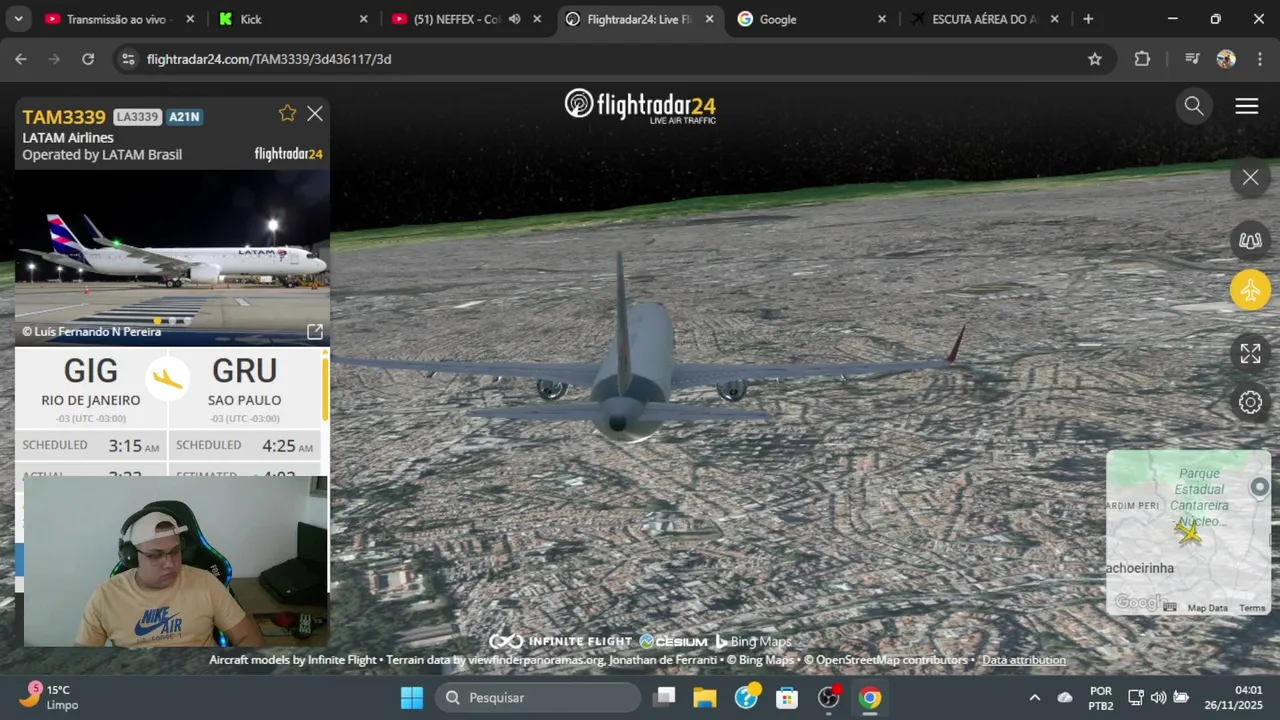Viewport: 1280px width, 720px height.
Task: View site information icon in address bar
Action: 127,59
